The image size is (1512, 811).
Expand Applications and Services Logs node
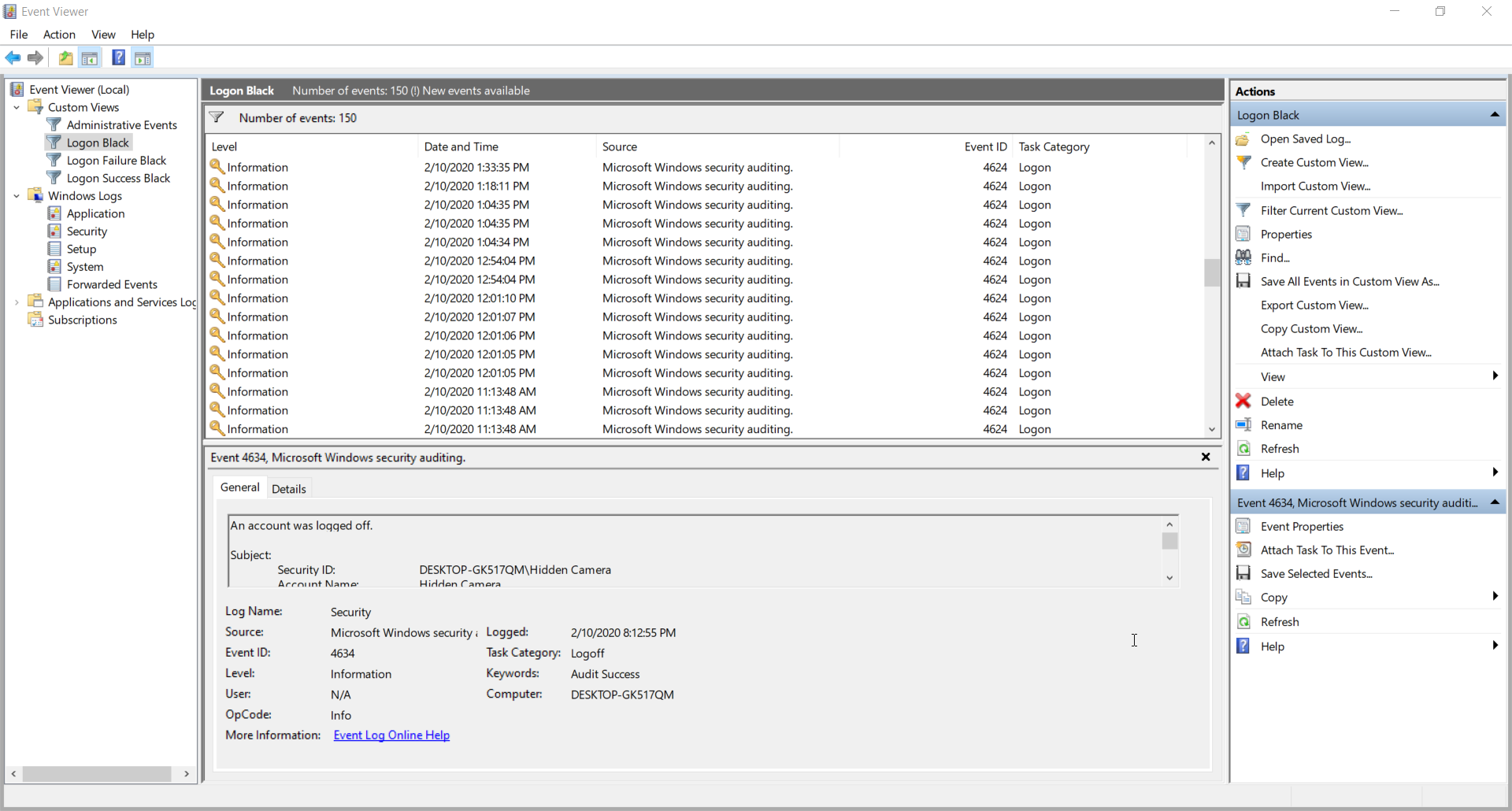(x=17, y=302)
